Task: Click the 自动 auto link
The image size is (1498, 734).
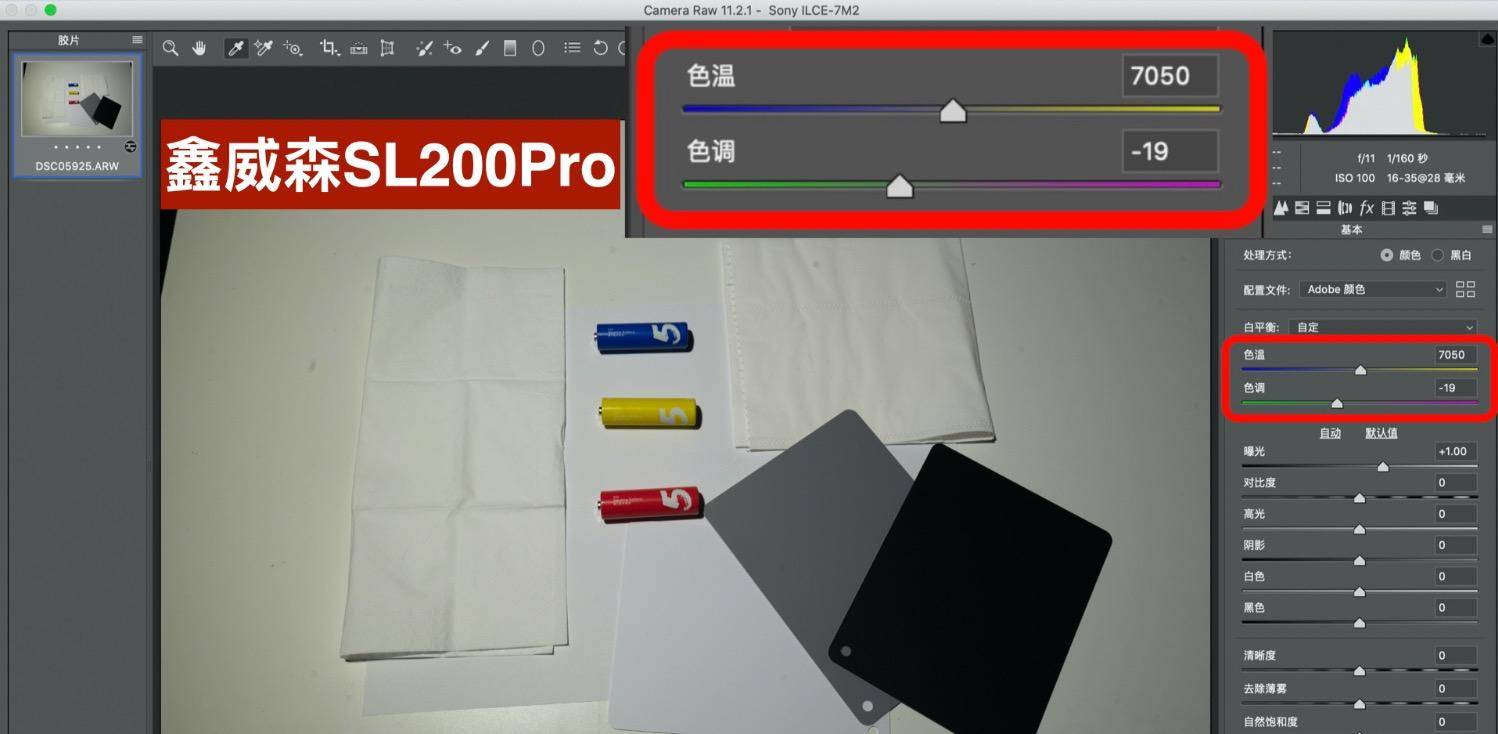Action: click(x=1330, y=433)
